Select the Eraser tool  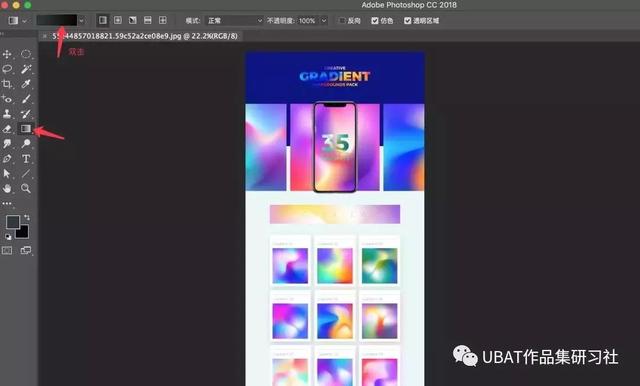point(7,129)
